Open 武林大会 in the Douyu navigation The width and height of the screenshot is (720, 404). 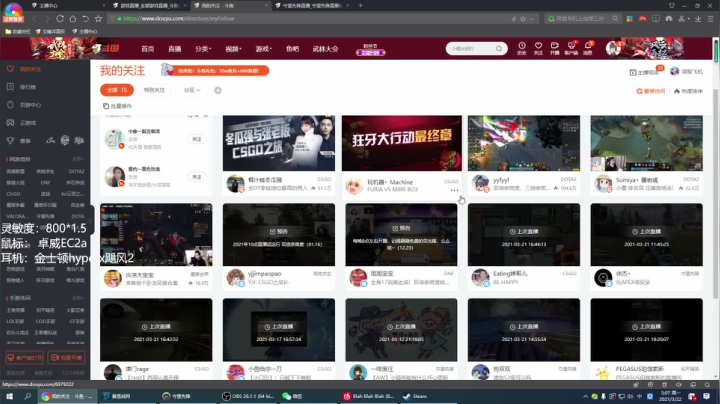325,49
